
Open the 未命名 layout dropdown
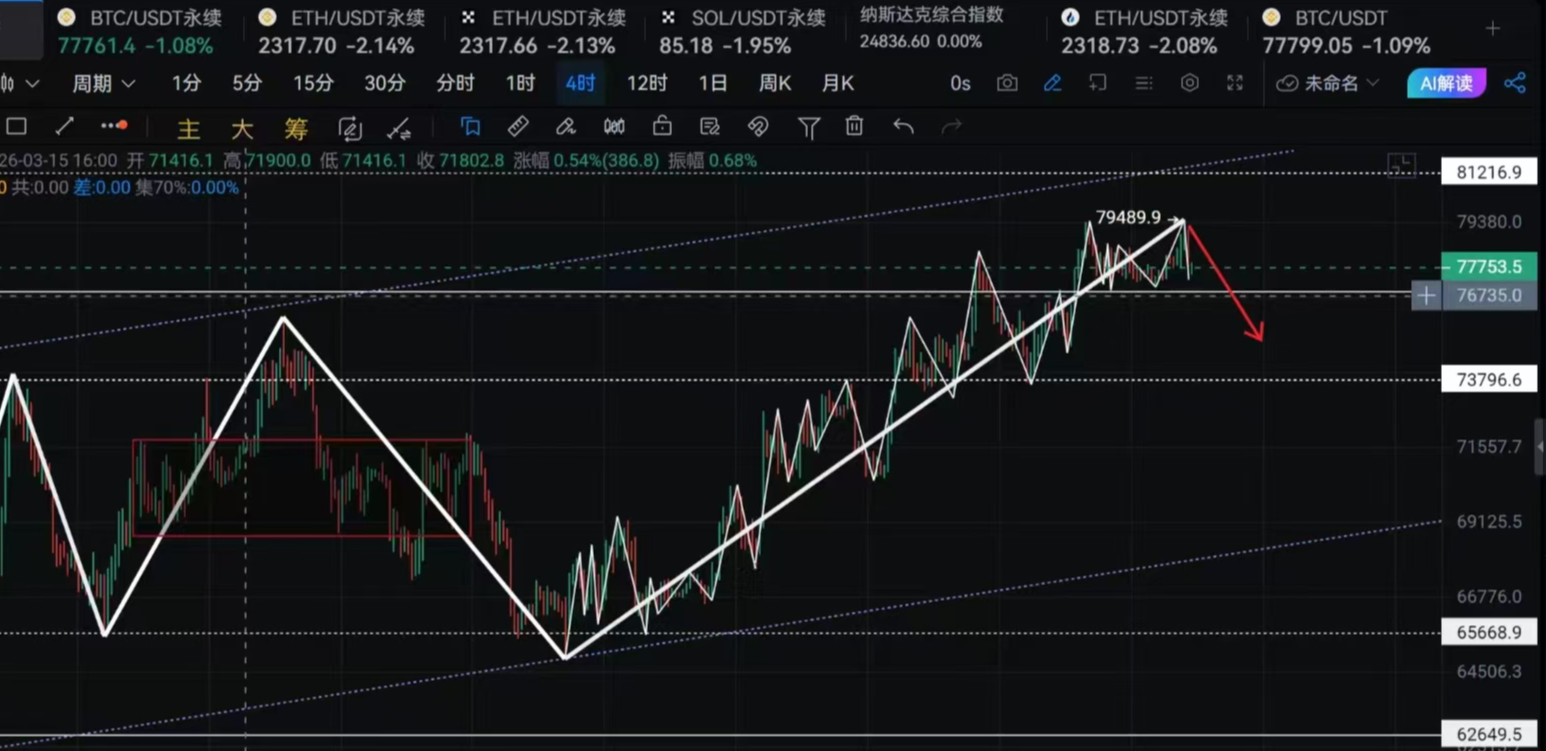coord(1330,84)
